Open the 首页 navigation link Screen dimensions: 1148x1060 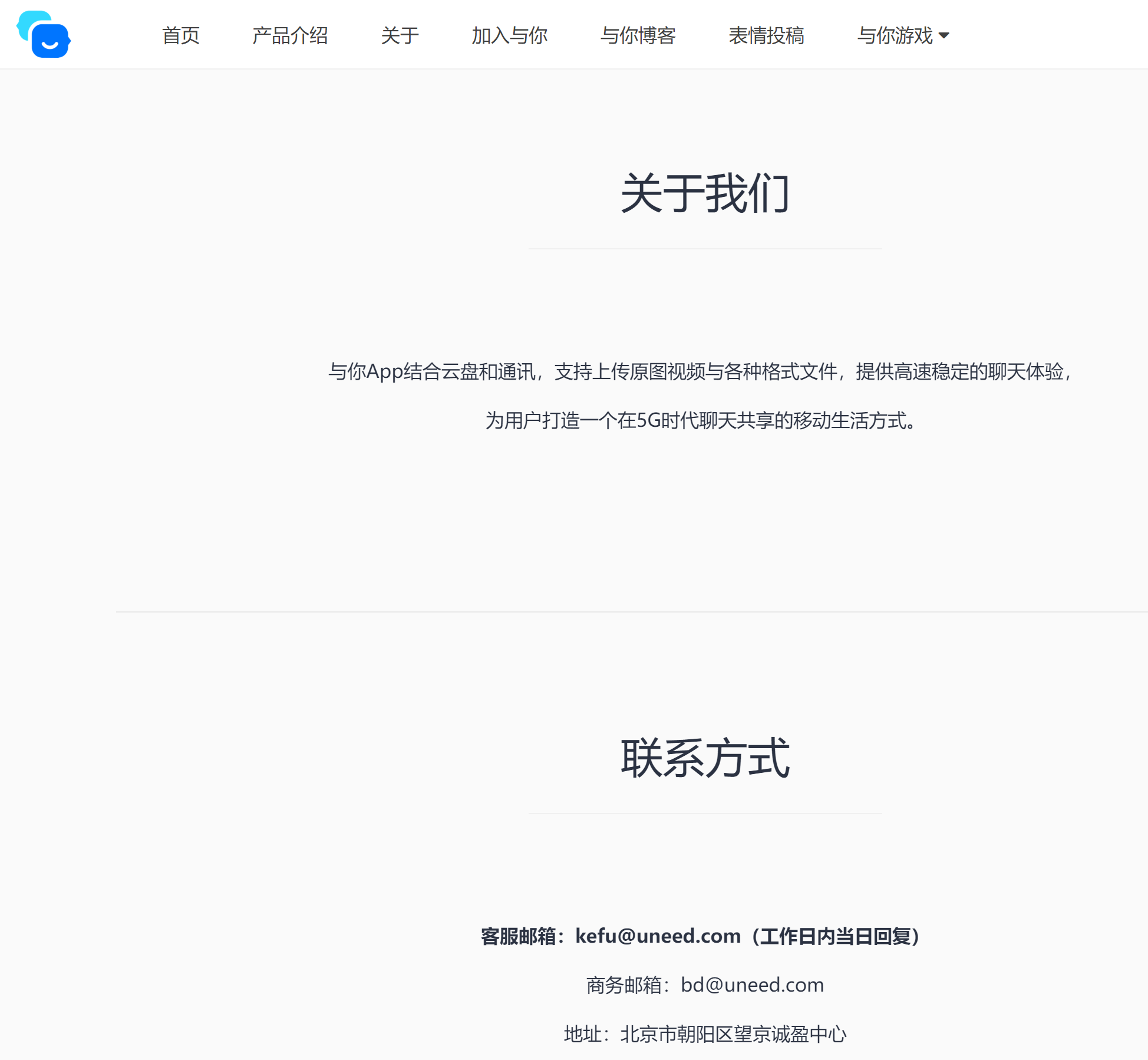pyautogui.click(x=182, y=35)
